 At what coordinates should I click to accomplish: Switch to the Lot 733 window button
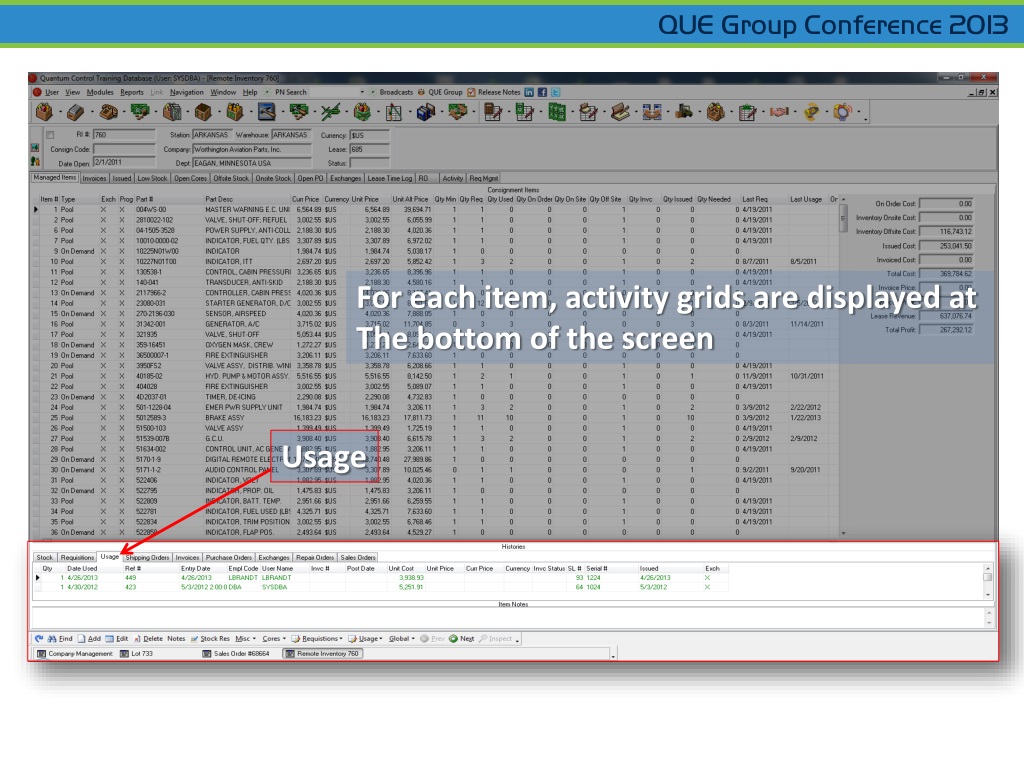click(136, 654)
